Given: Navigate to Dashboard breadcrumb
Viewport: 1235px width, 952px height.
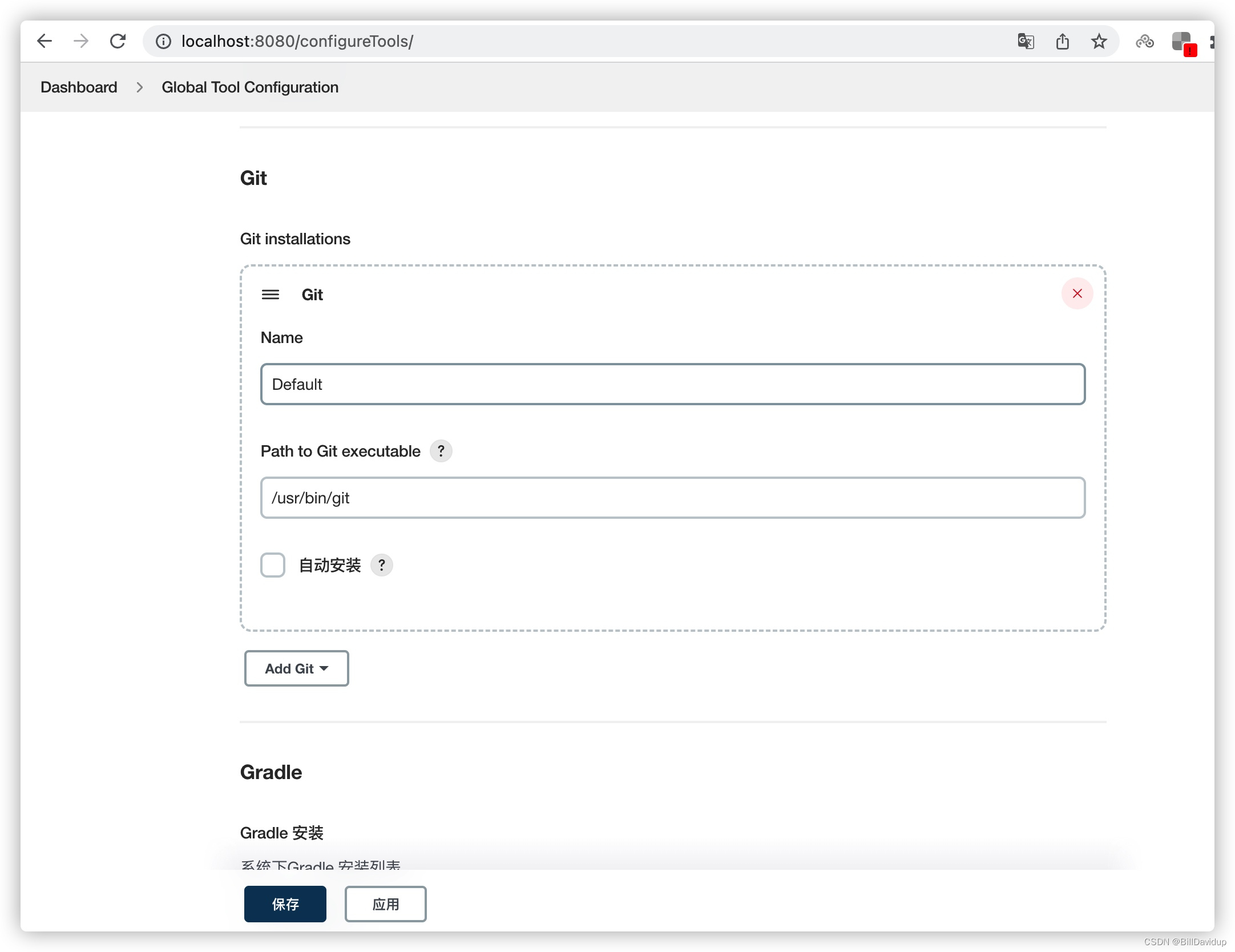Looking at the screenshot, I should click(79, 87).
